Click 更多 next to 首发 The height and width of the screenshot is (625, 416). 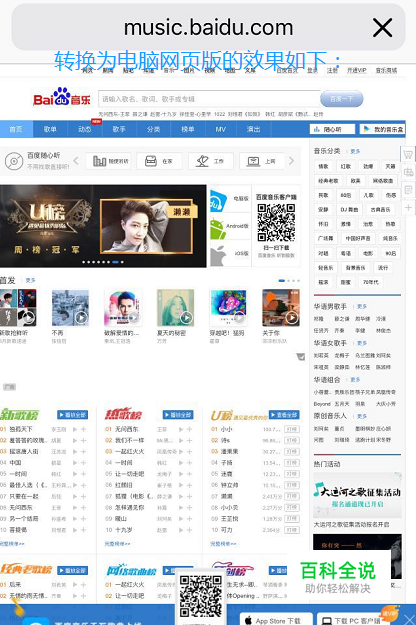30,281
